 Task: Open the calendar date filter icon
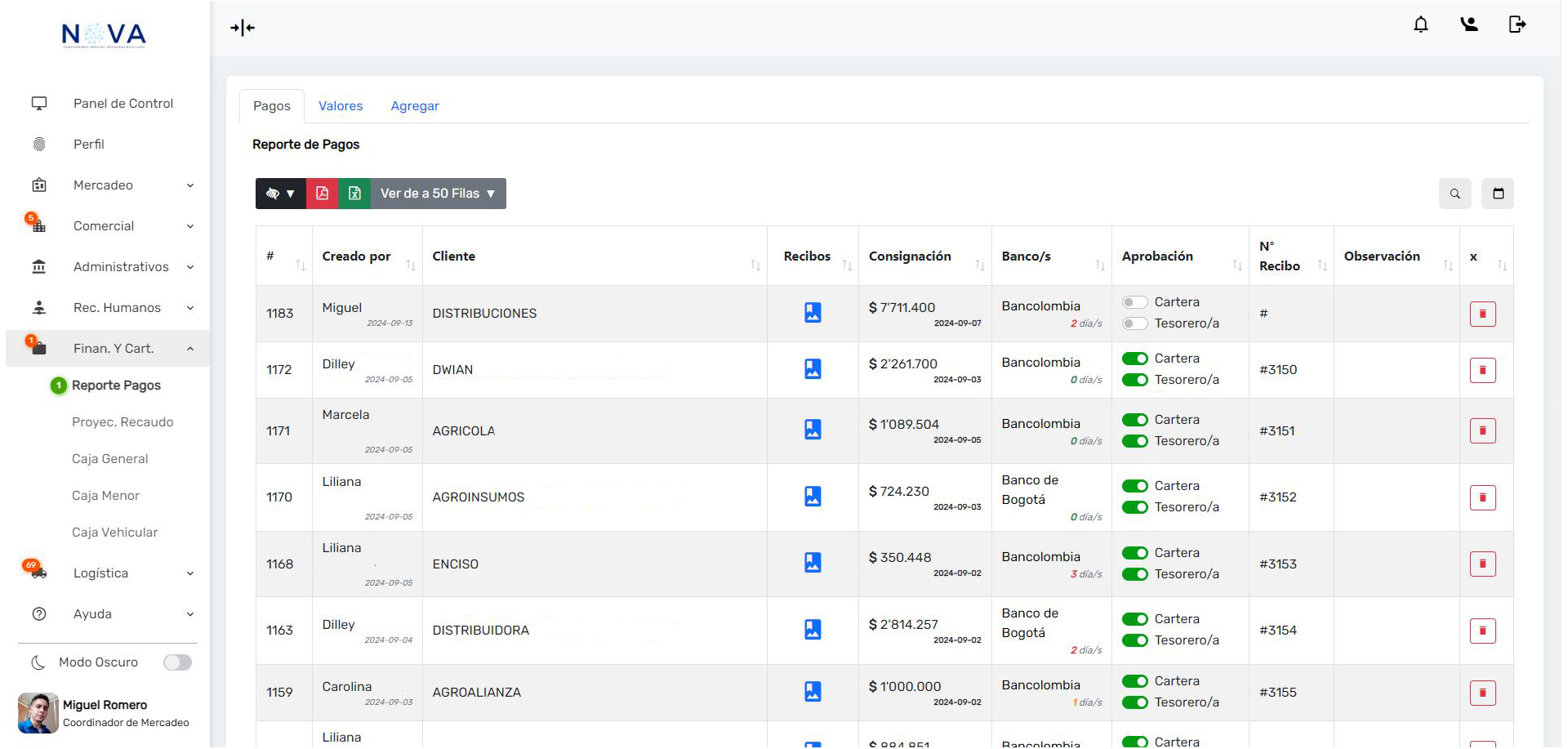(1498, 194)
